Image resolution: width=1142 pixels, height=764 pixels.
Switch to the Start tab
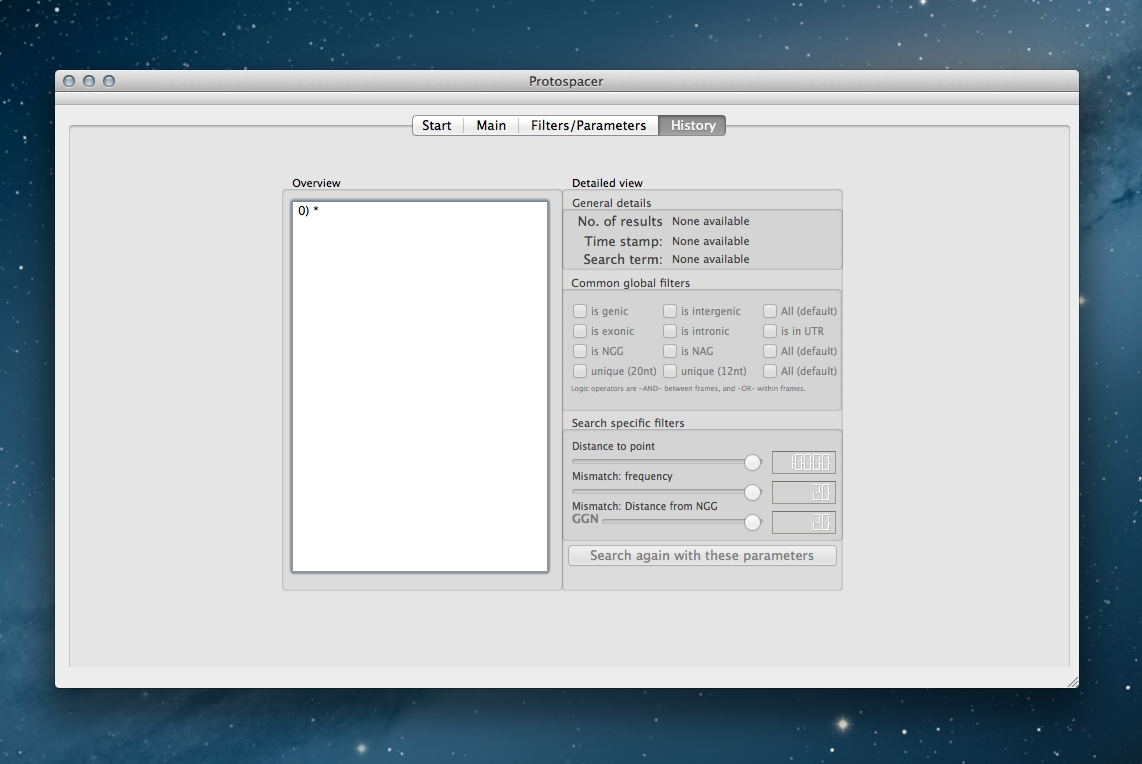437,125
